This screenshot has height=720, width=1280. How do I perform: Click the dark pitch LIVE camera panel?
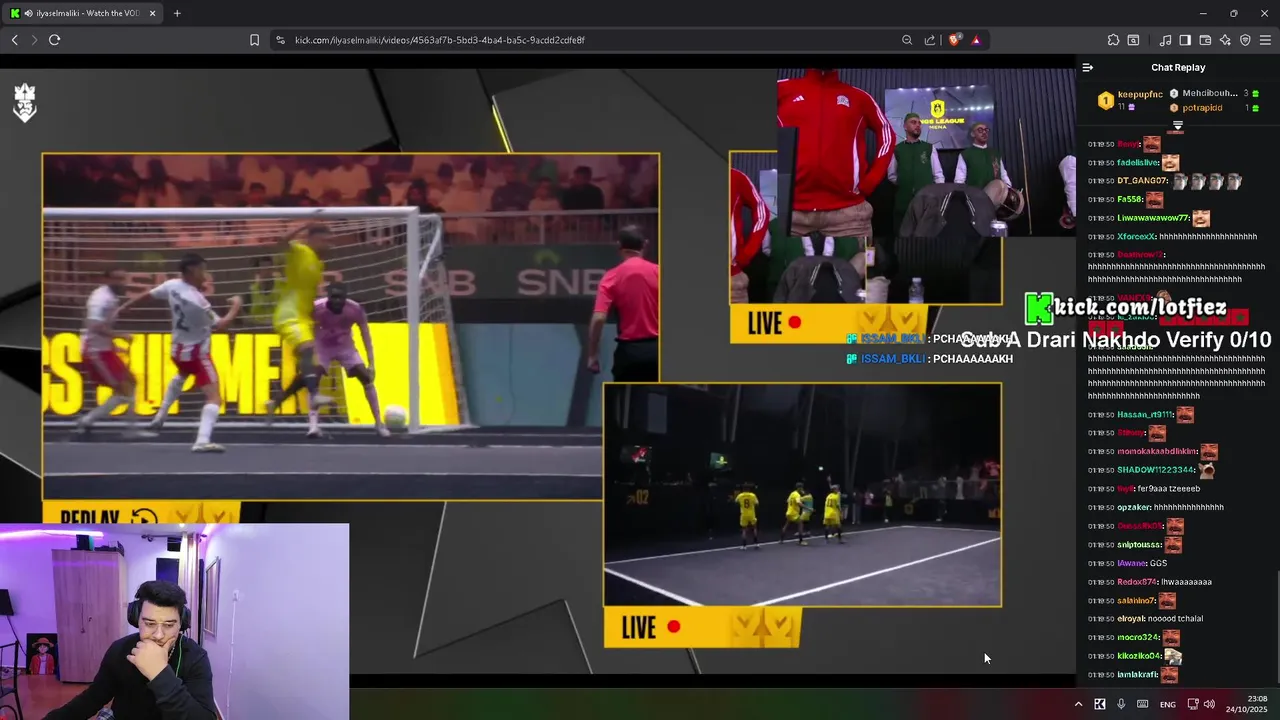point(802,495)
